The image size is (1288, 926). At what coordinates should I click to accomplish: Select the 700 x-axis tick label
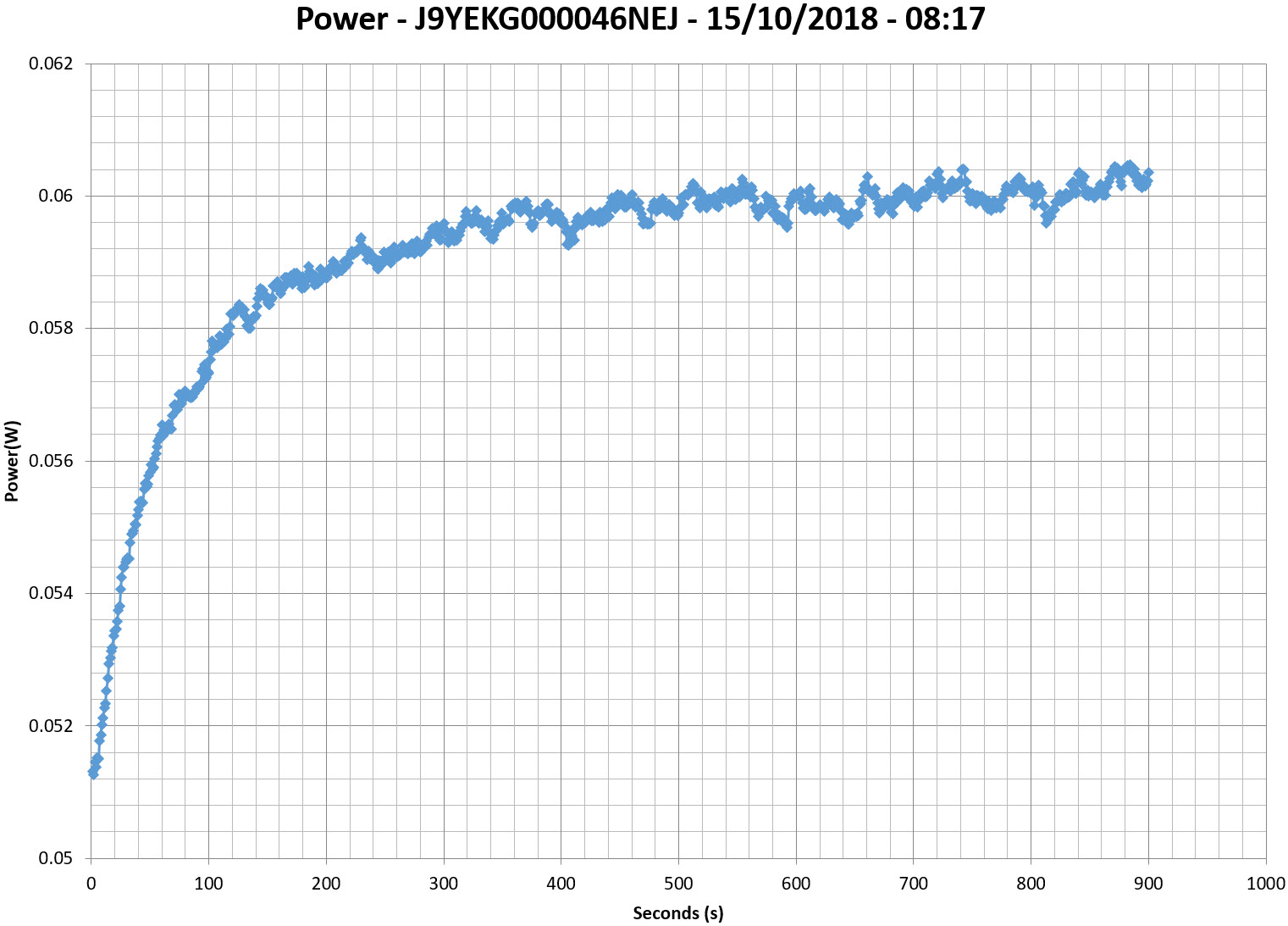pos(913,884)
